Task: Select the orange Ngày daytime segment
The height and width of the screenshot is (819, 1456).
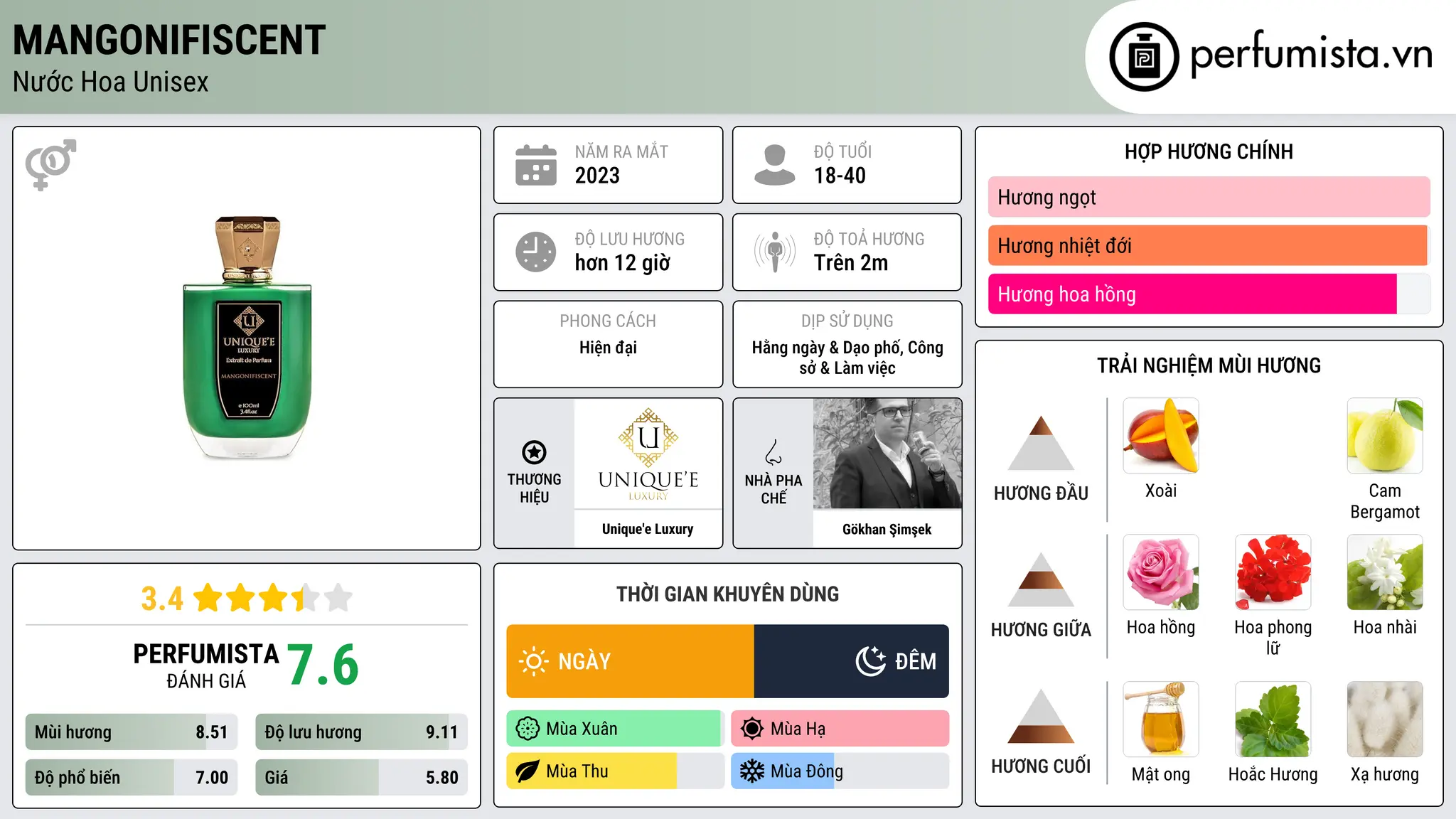Action: click(x=630, y=661)
